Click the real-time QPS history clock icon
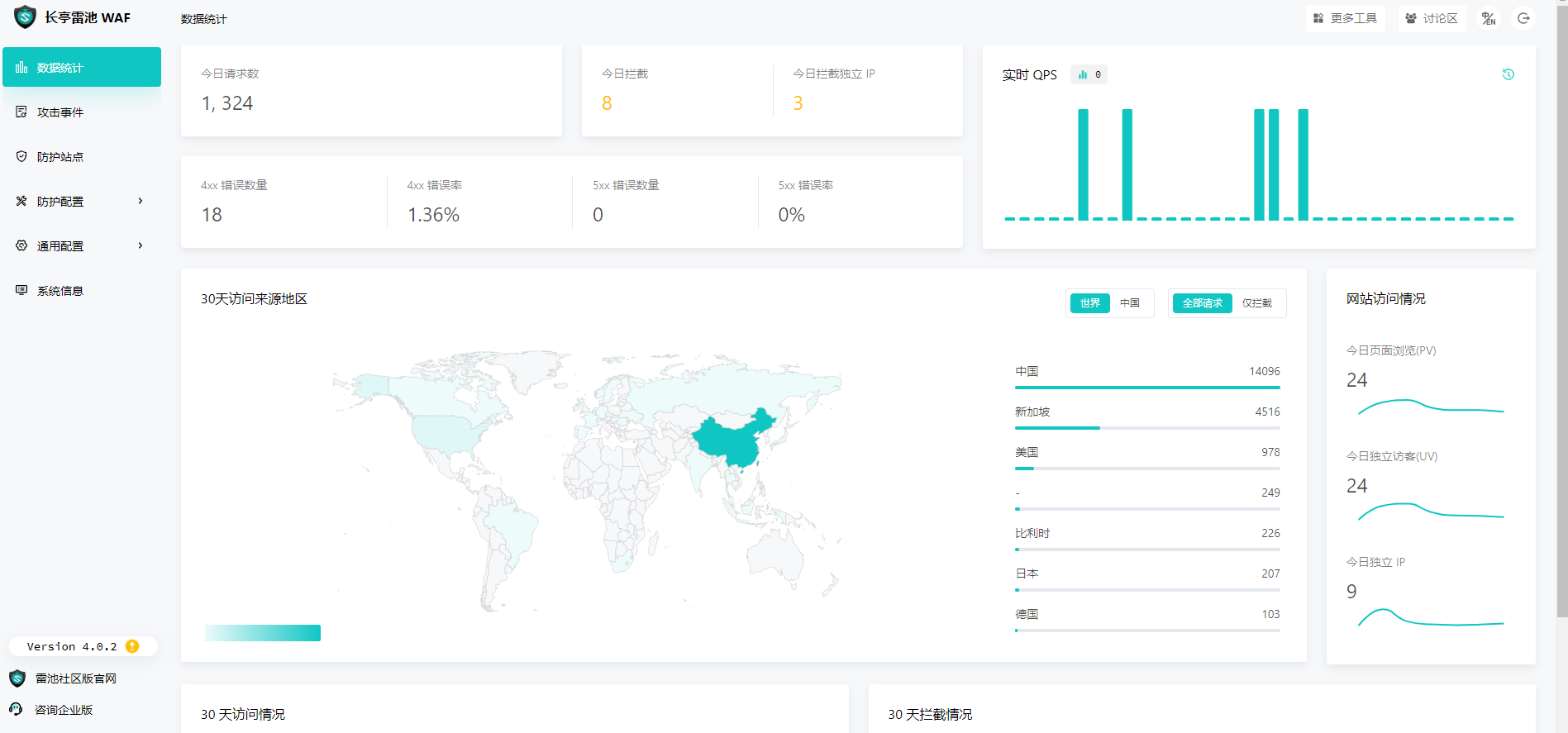This screenshot has height=733, width=1568. [x=1508, y=74]
